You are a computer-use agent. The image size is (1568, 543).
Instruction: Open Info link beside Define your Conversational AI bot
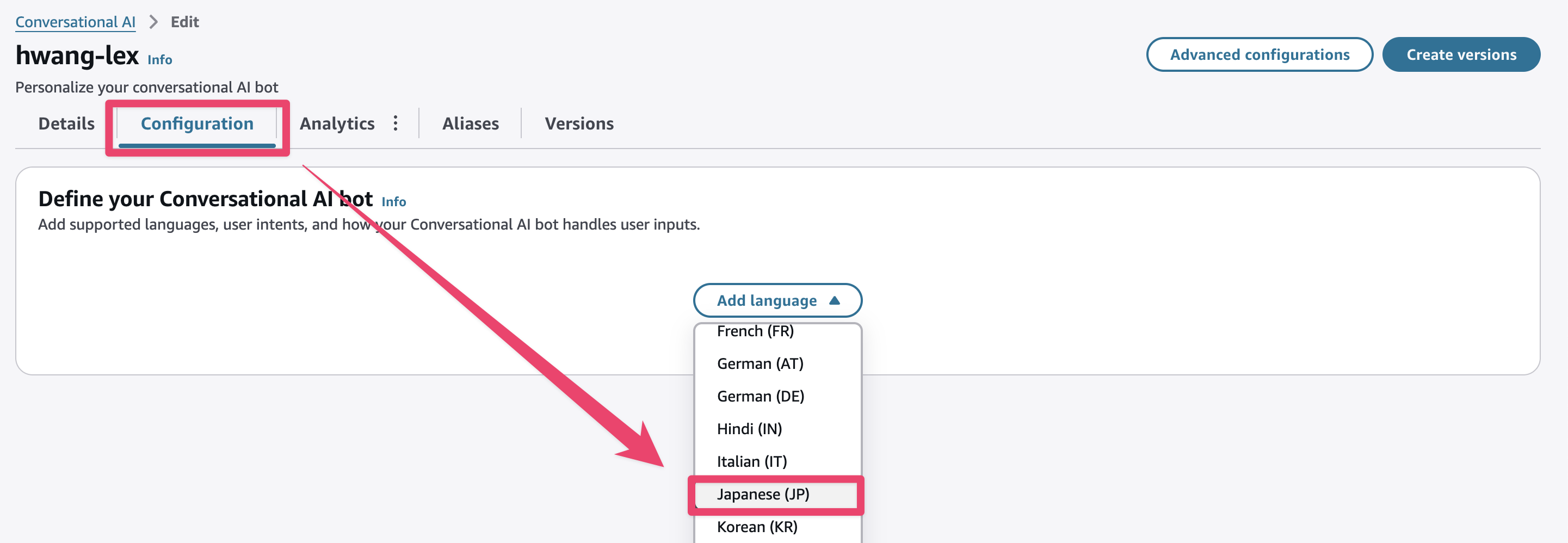click(x=393, y=201)
